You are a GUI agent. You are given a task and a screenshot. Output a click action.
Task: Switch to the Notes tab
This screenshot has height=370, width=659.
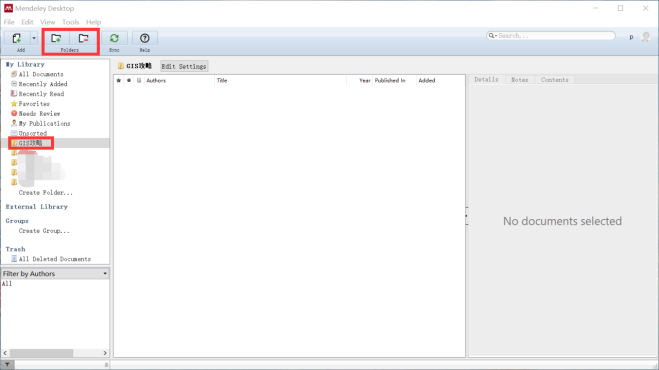click(519, 79)
